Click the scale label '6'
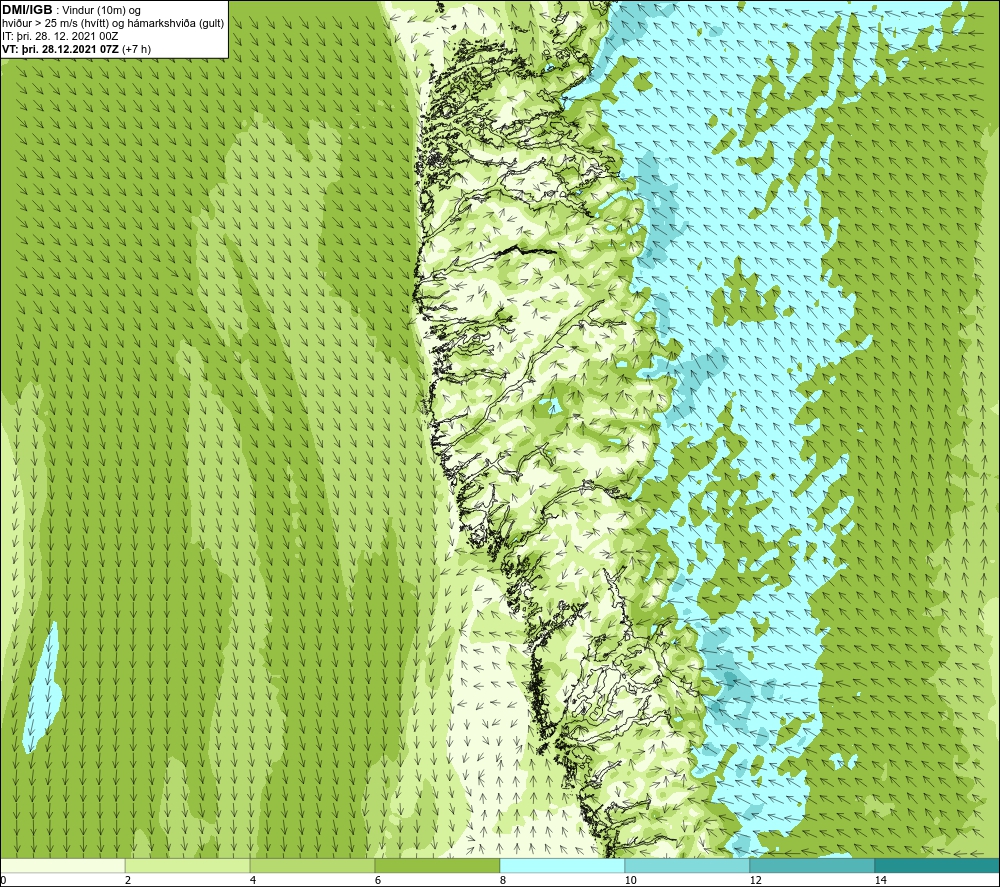The image size is (1000, 887). tap(378, 880)
